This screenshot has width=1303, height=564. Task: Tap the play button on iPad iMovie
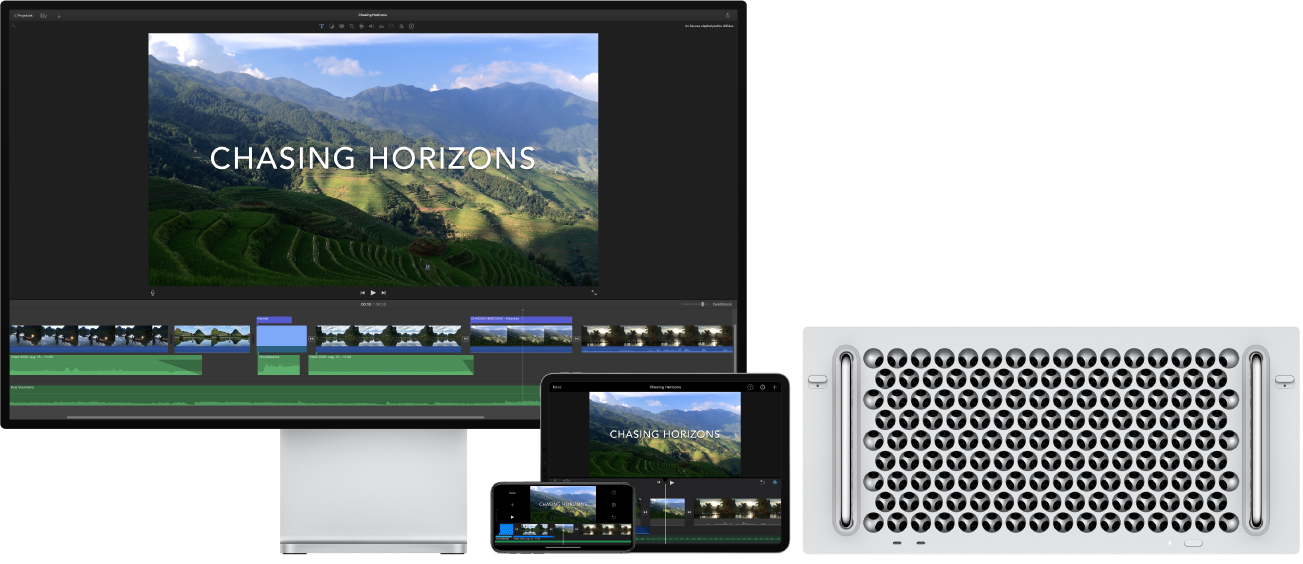[672, 483]
